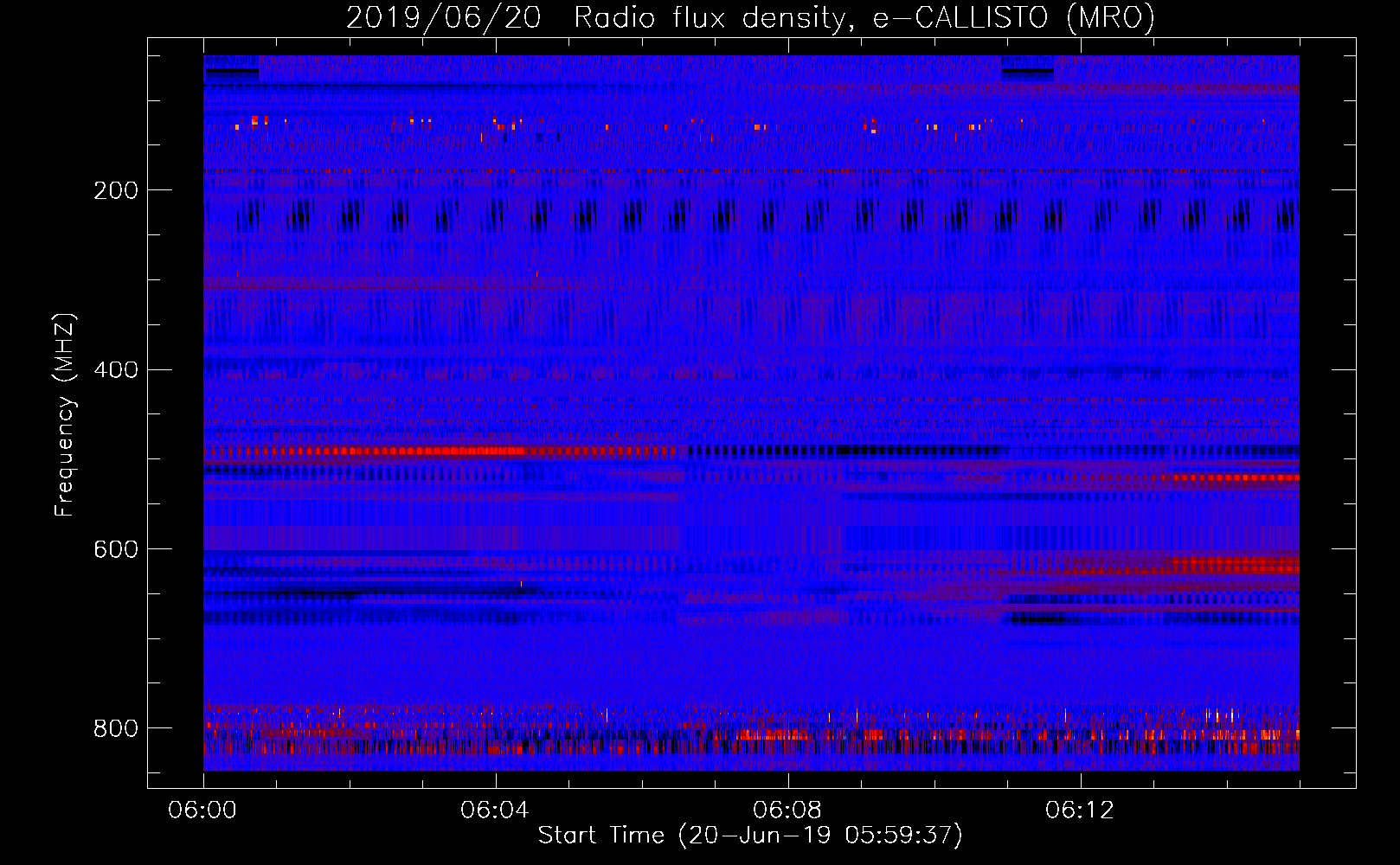Viewport: 1400px width, 865px height.
Task: Select the 'Frequency (MHZ)' y-axis label
Action: tap(64, 415)
